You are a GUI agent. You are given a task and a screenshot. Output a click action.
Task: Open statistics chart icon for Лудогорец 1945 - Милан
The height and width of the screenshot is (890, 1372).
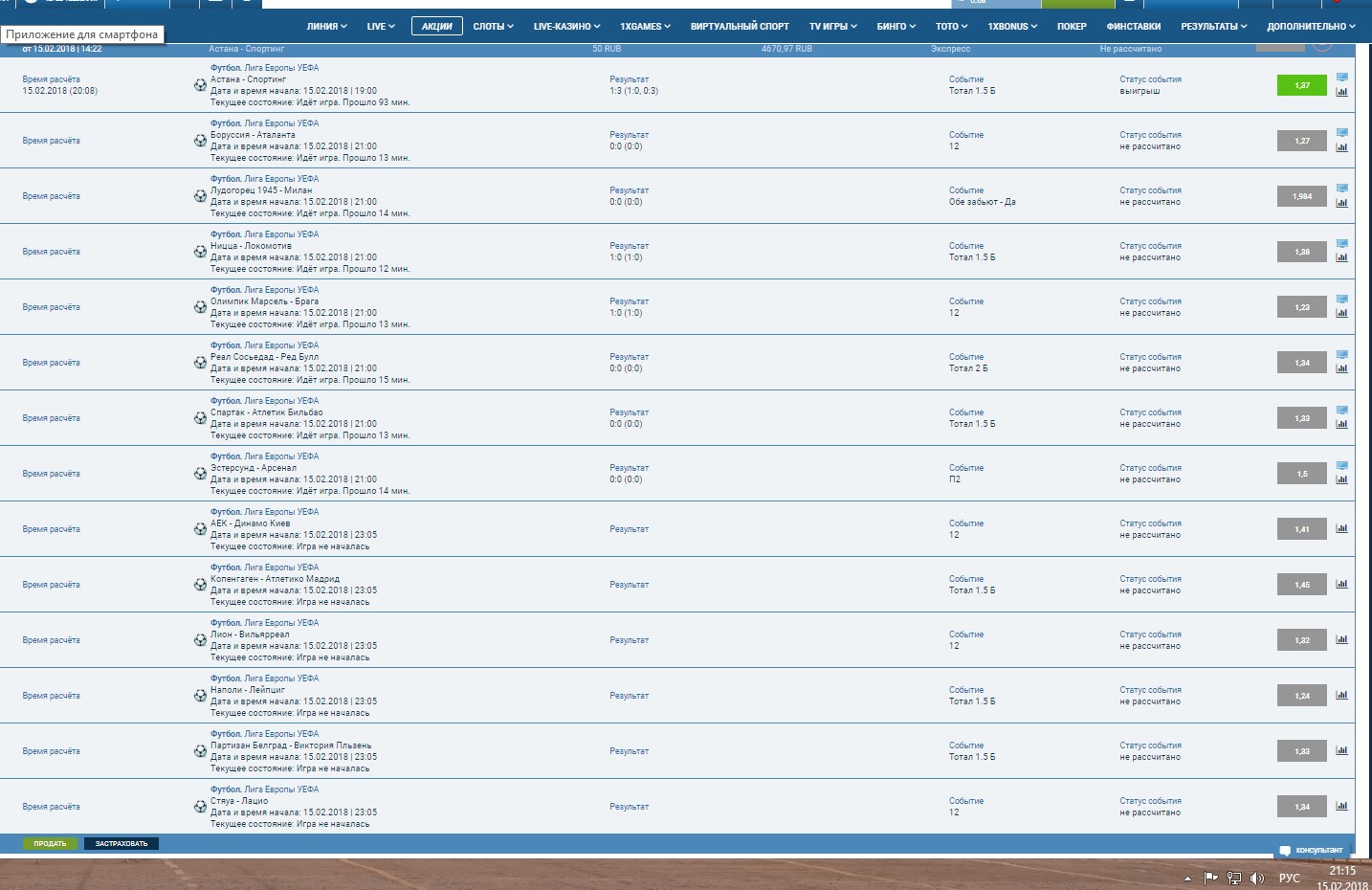1343,202
